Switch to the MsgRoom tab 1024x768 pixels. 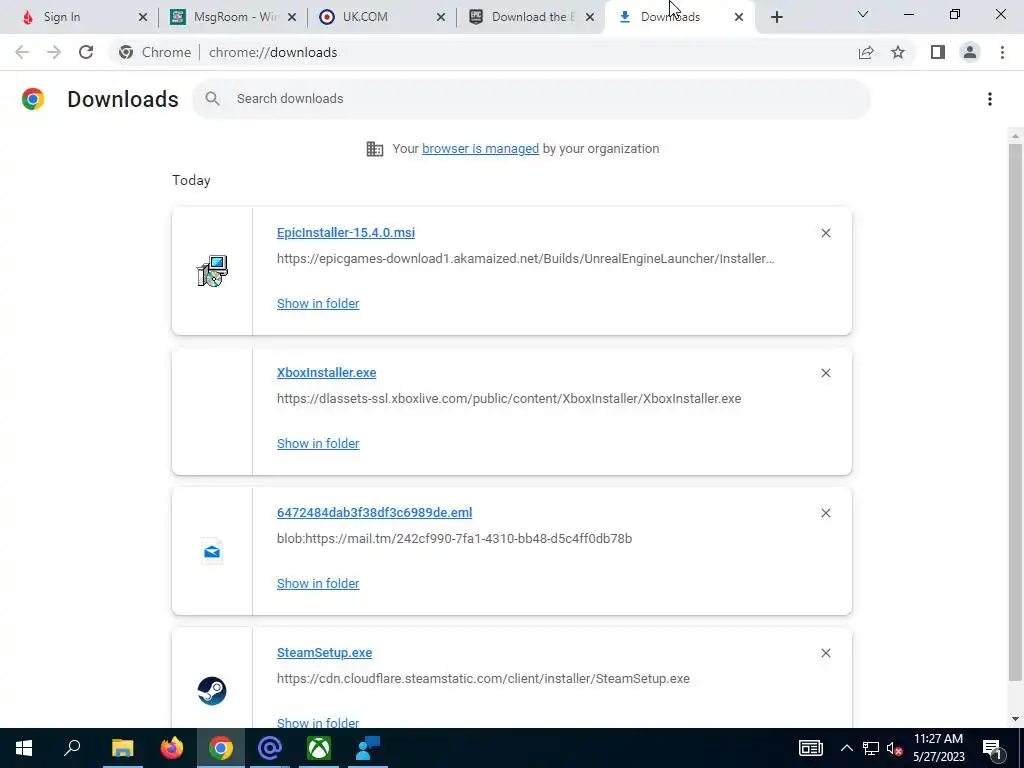click(x=233, y=17)
